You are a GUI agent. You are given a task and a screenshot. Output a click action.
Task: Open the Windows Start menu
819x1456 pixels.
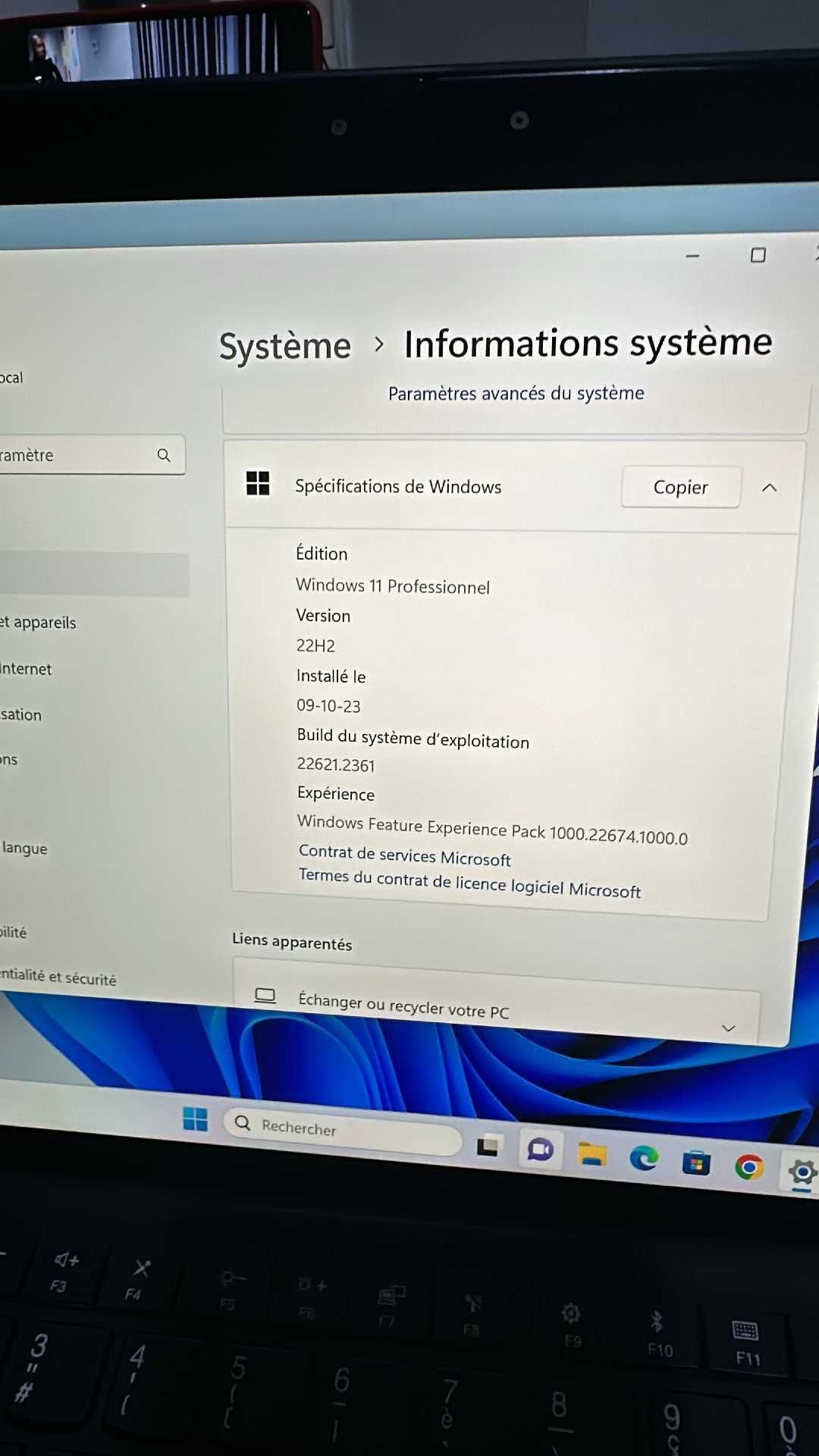coord(195,1119)
